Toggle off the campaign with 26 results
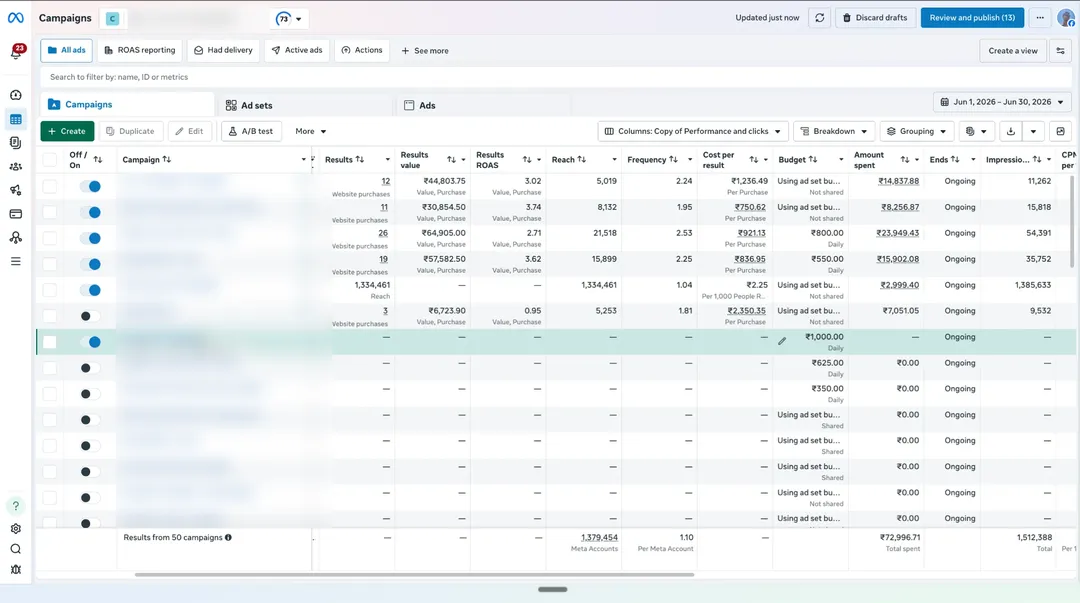The image size is (1080, 603). (x=90, y=238)
